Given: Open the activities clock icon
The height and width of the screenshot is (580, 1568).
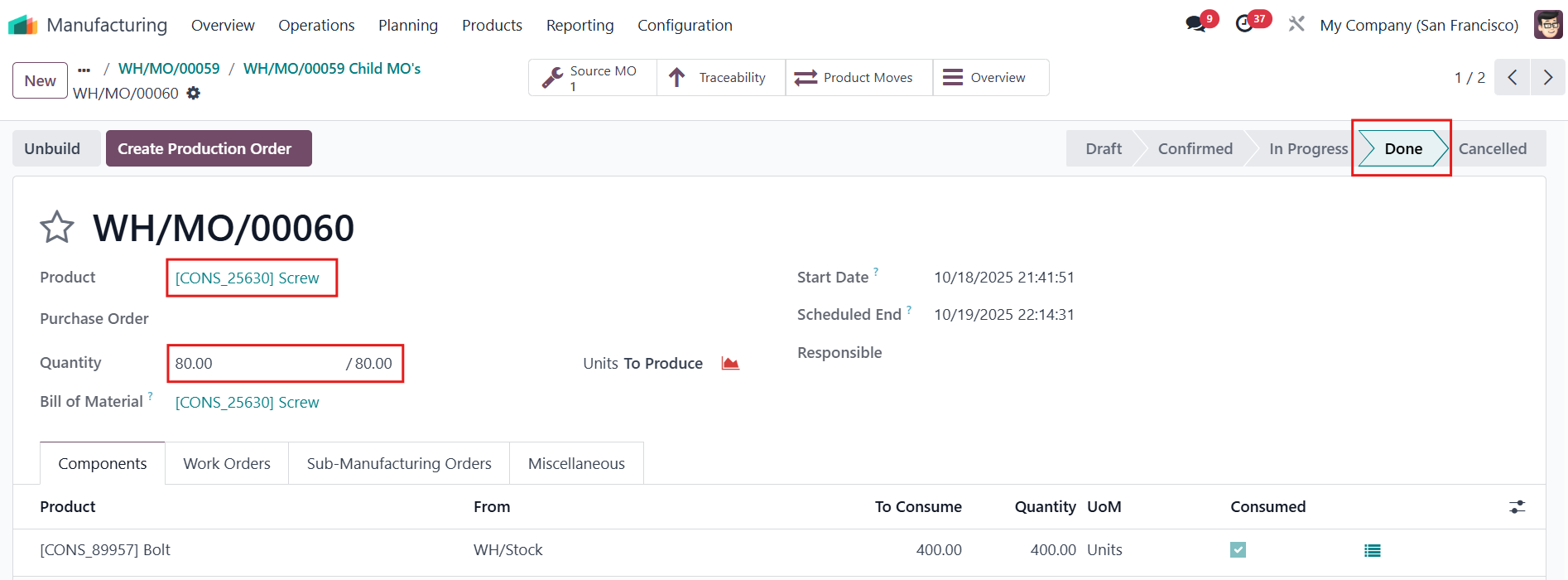Looking at the screenshot, I should (x=1244, y=24).
